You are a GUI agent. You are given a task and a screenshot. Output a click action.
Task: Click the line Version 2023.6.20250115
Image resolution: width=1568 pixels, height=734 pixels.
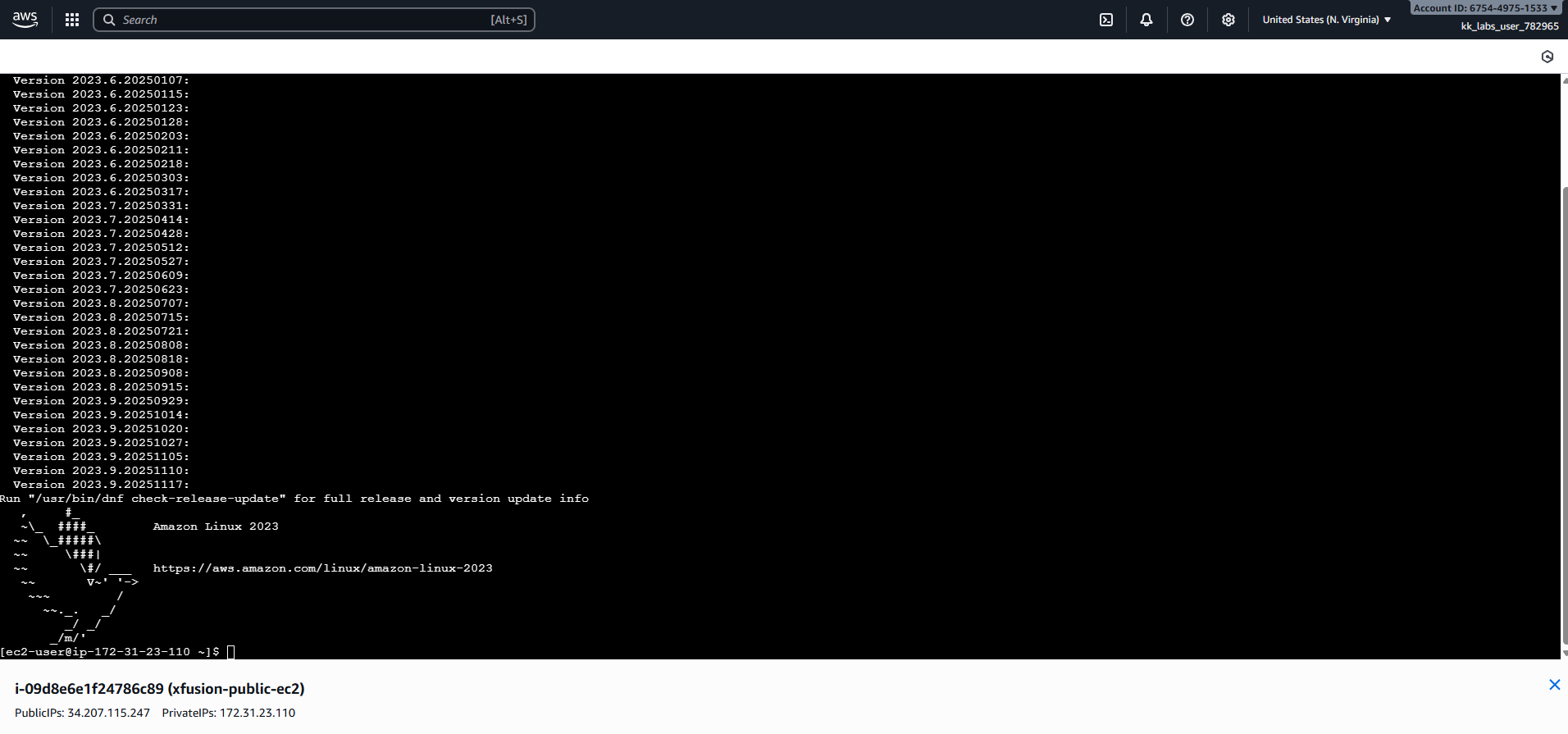point(101,94)
